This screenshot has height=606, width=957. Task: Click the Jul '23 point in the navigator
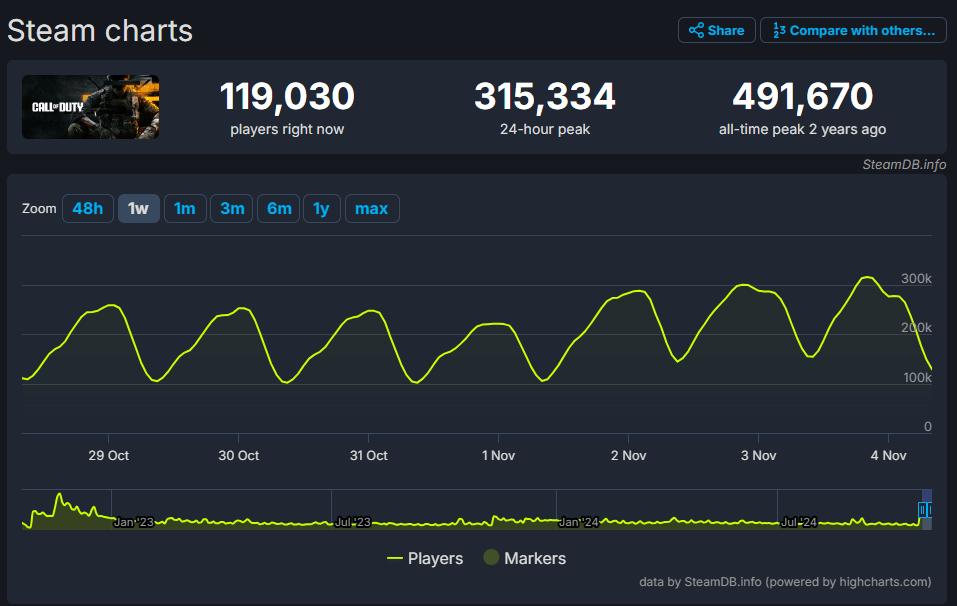353,522
